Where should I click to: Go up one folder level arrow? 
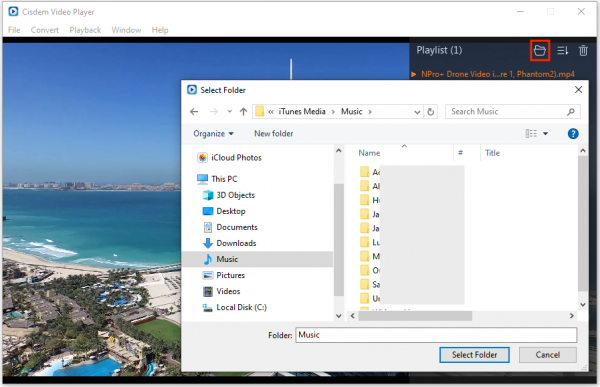coord(243,111)
